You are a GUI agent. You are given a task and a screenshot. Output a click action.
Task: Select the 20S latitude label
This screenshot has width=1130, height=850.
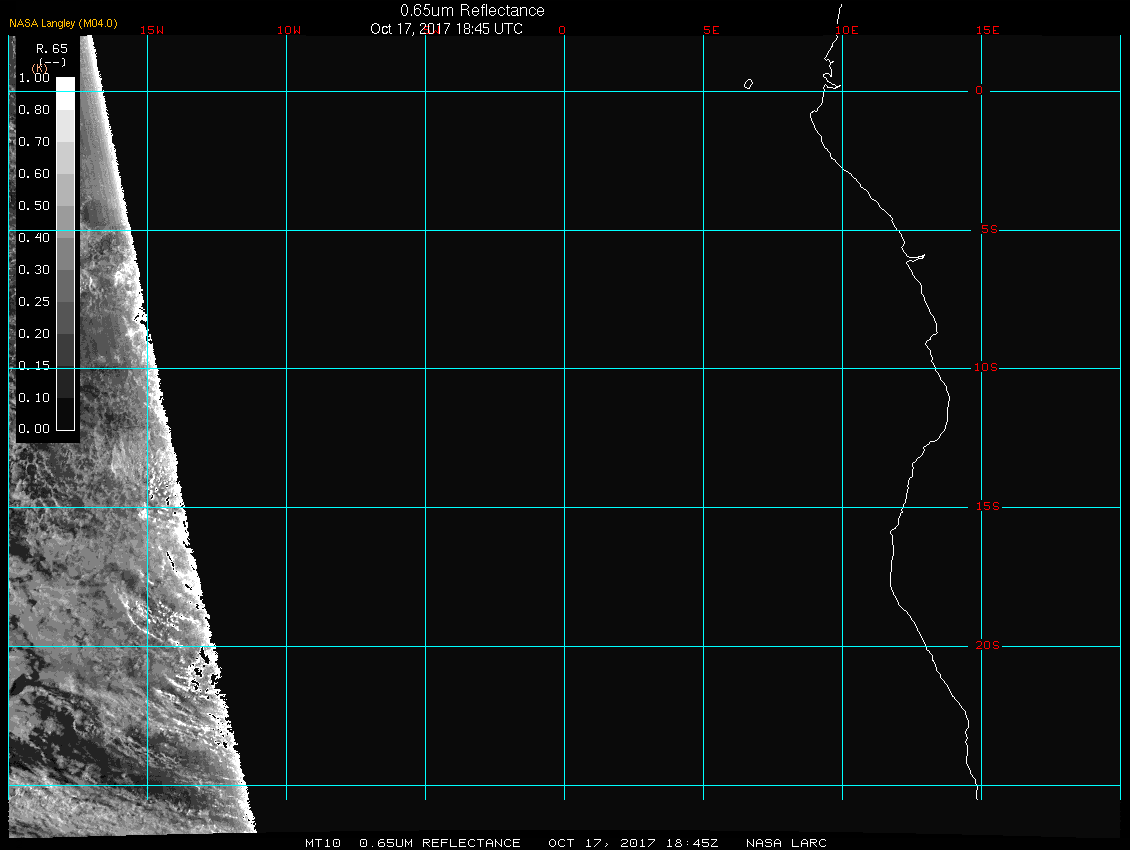(x=986, y=646)
